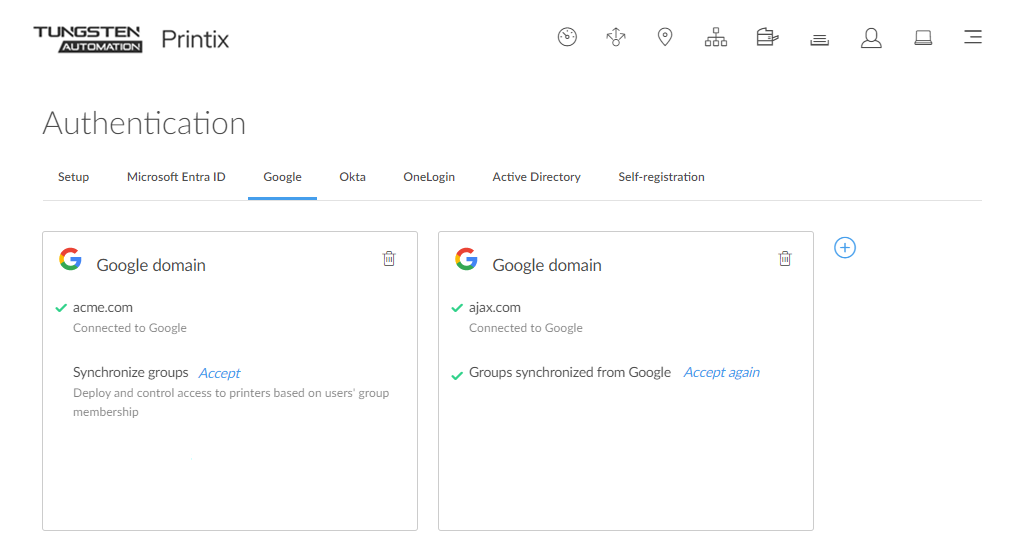
Task: Delete the ajax.com Google domain
Action: tap(785, 259)
